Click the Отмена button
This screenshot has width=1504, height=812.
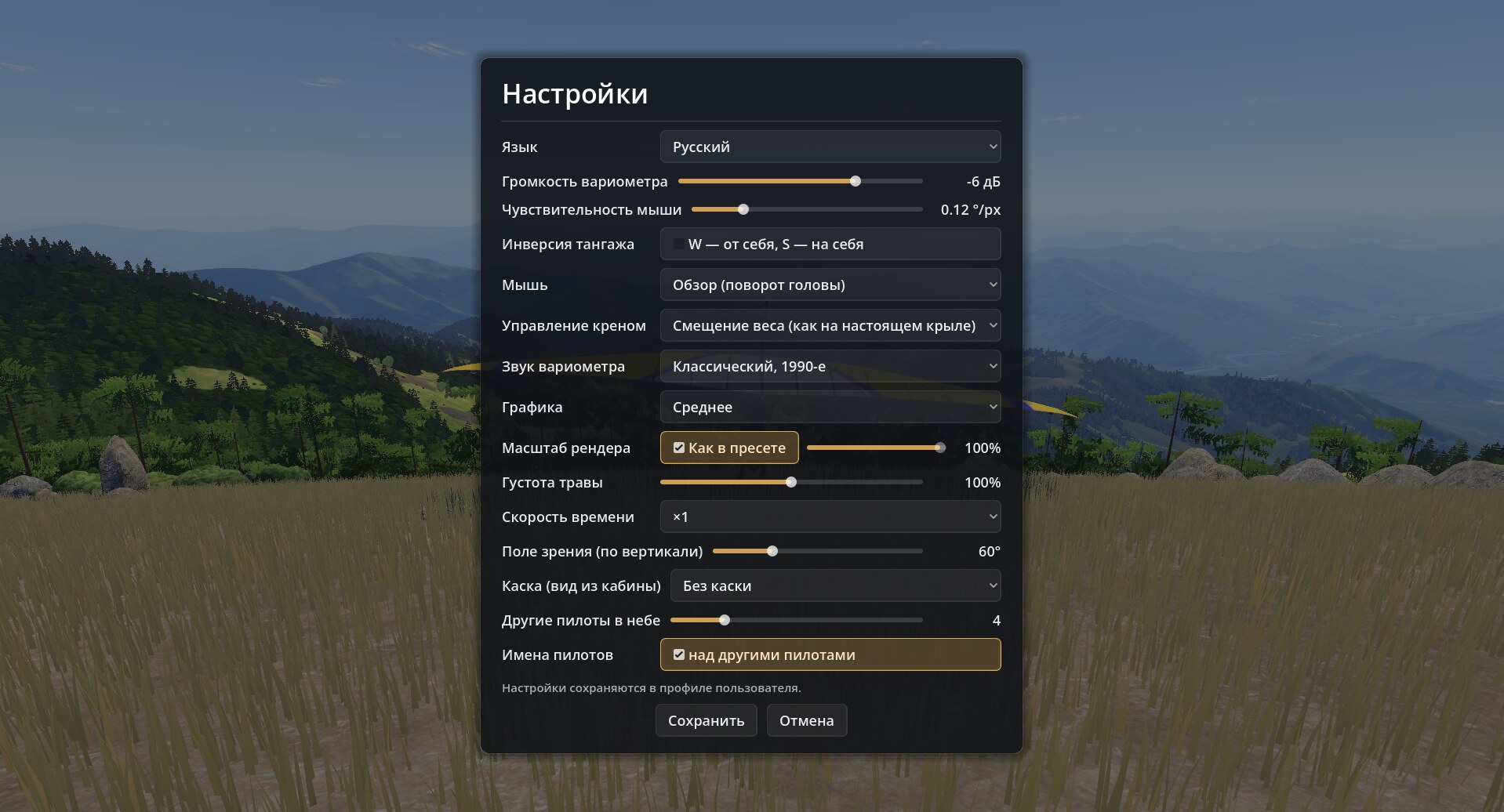(806, 720)
